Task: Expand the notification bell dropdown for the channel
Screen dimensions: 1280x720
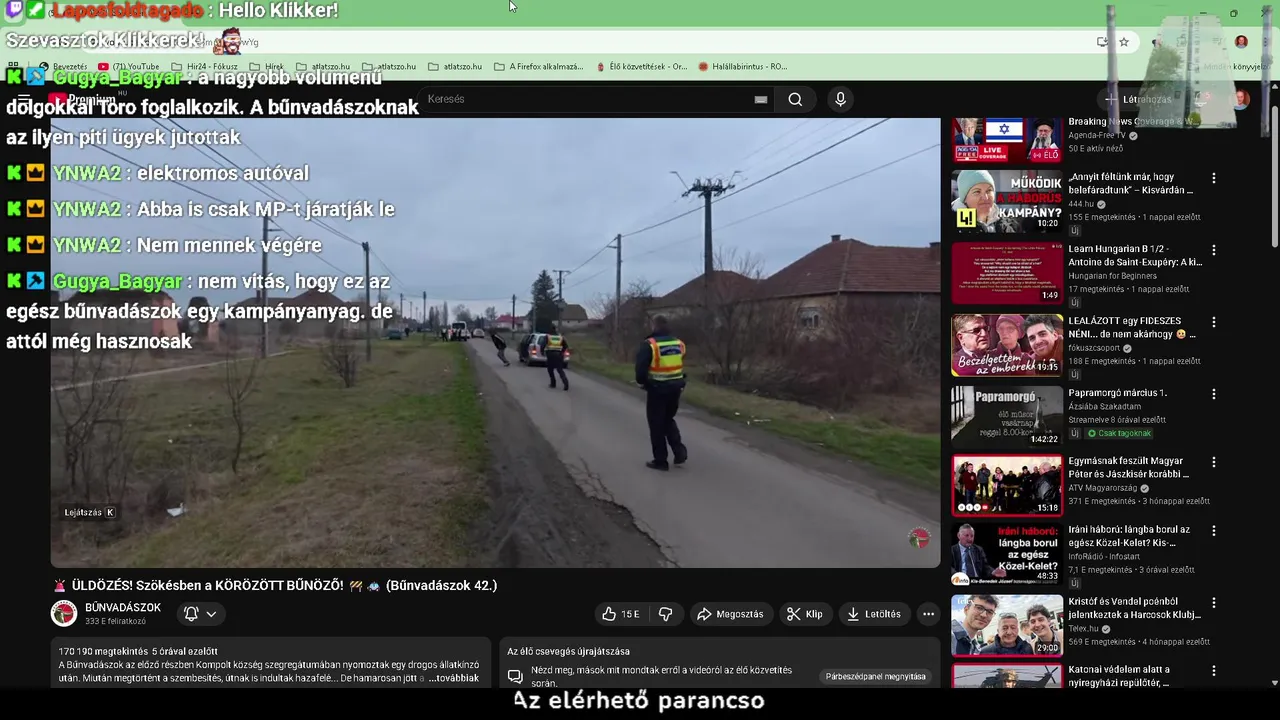Action: (200, 614)
